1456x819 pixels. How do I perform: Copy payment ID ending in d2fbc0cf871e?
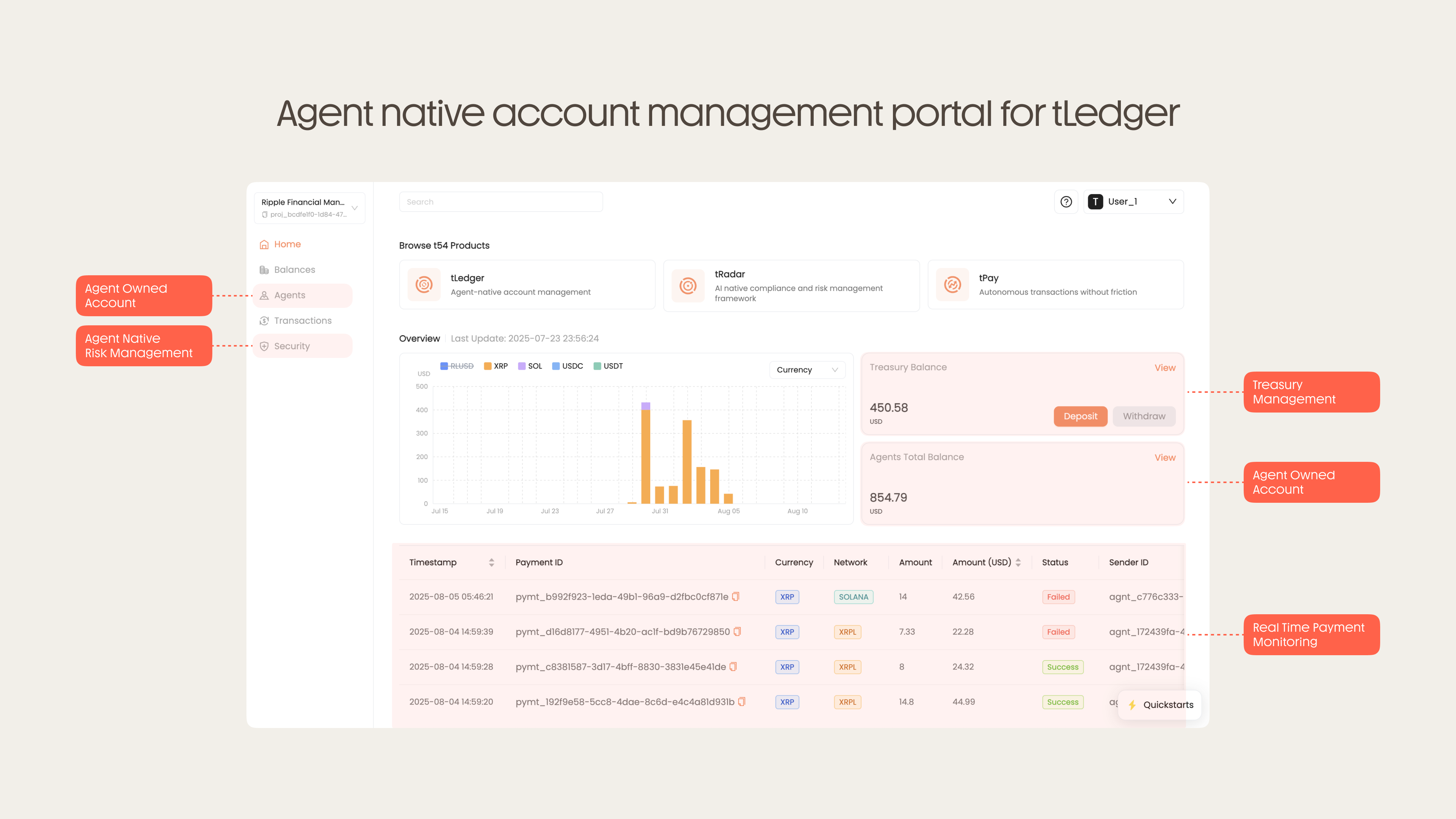click(735, 596)
